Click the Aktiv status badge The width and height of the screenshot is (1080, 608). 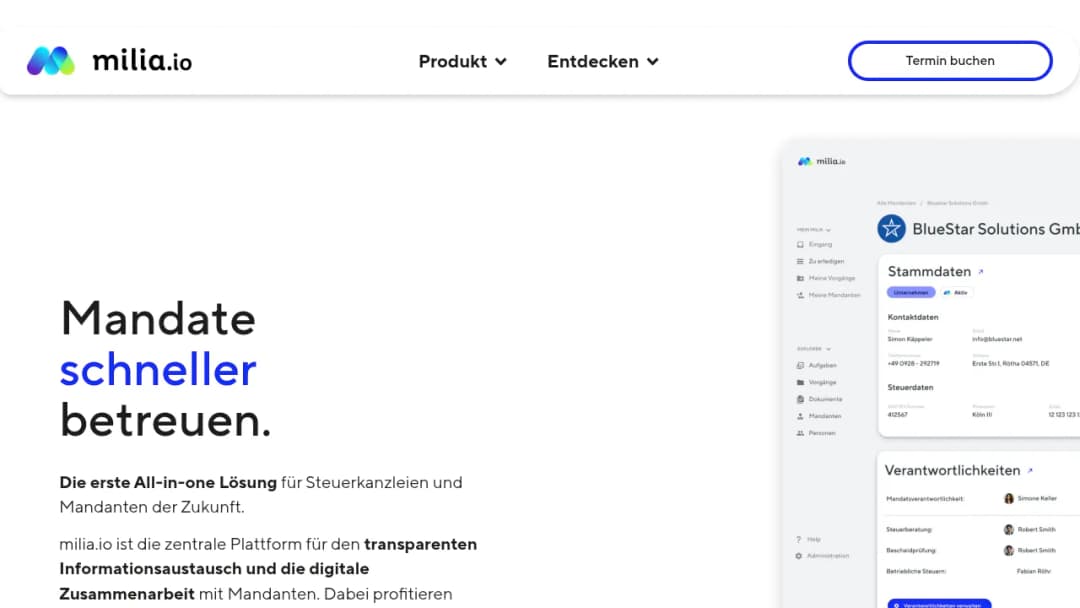pos(956,293)
